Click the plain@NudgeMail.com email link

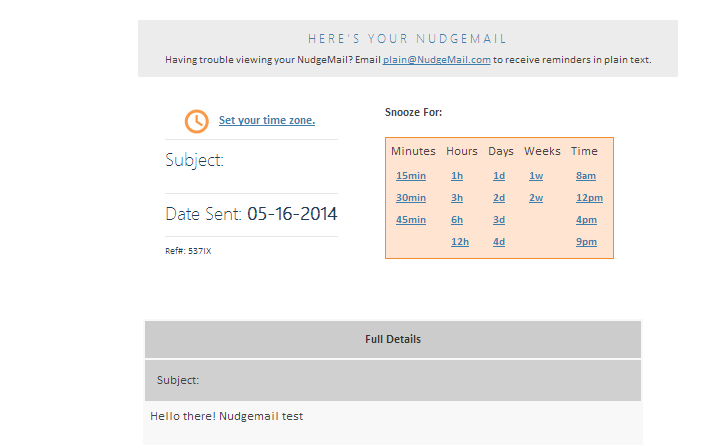[x=436, y=60]
